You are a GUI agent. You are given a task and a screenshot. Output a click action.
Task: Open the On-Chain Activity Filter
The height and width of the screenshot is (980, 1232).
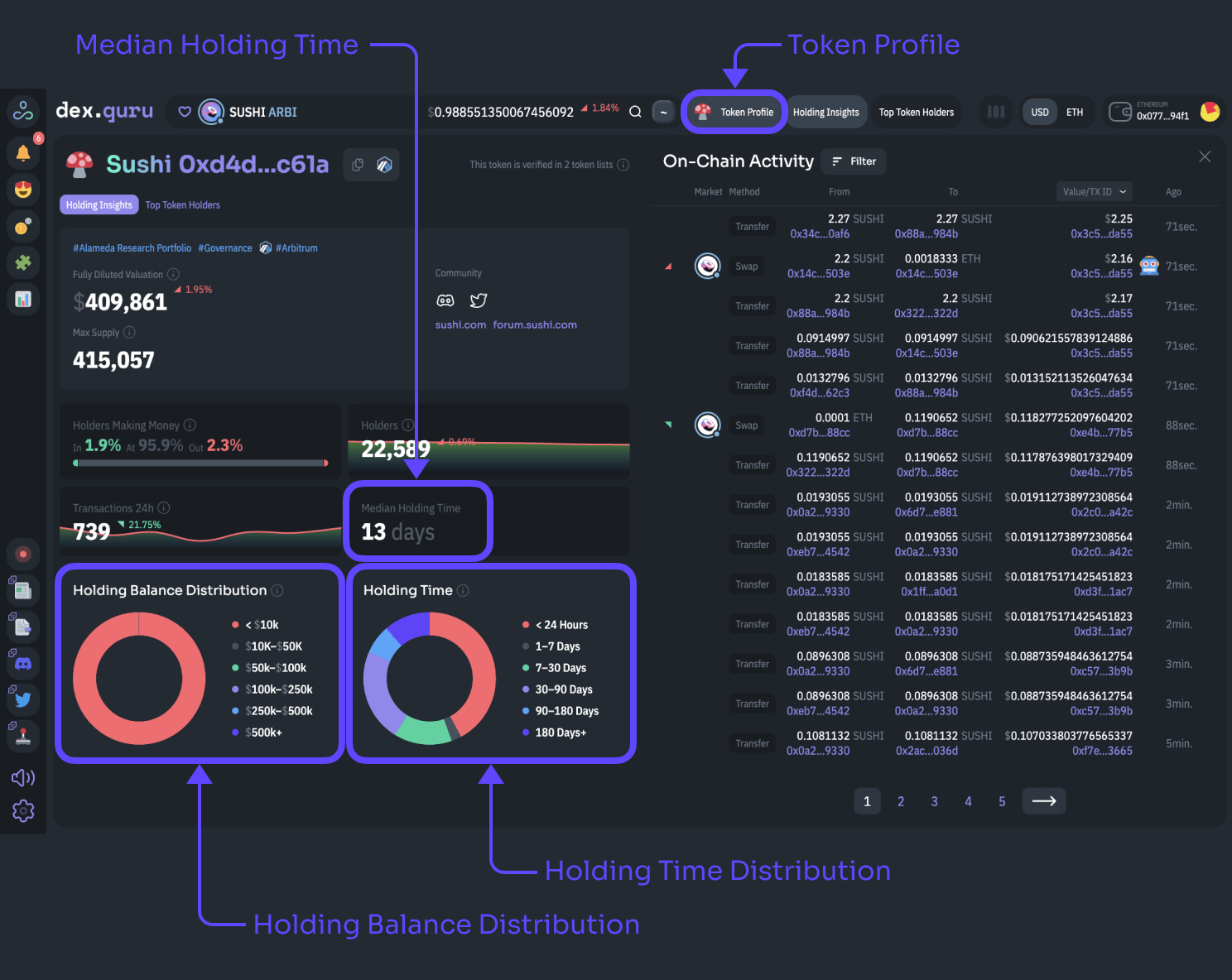854,161
